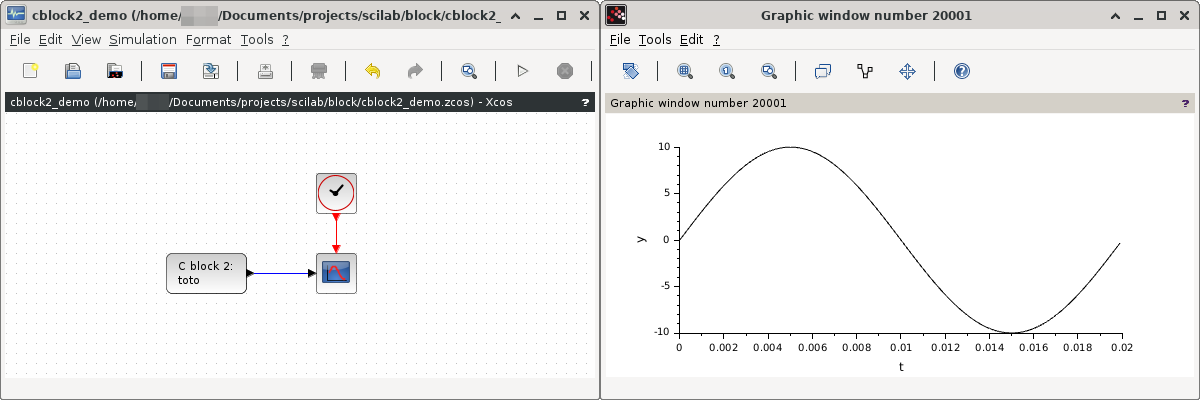Select the red link between clock and scope
Image resolution: width=1200 pixels, height=400 pixels.
[337, 233]
